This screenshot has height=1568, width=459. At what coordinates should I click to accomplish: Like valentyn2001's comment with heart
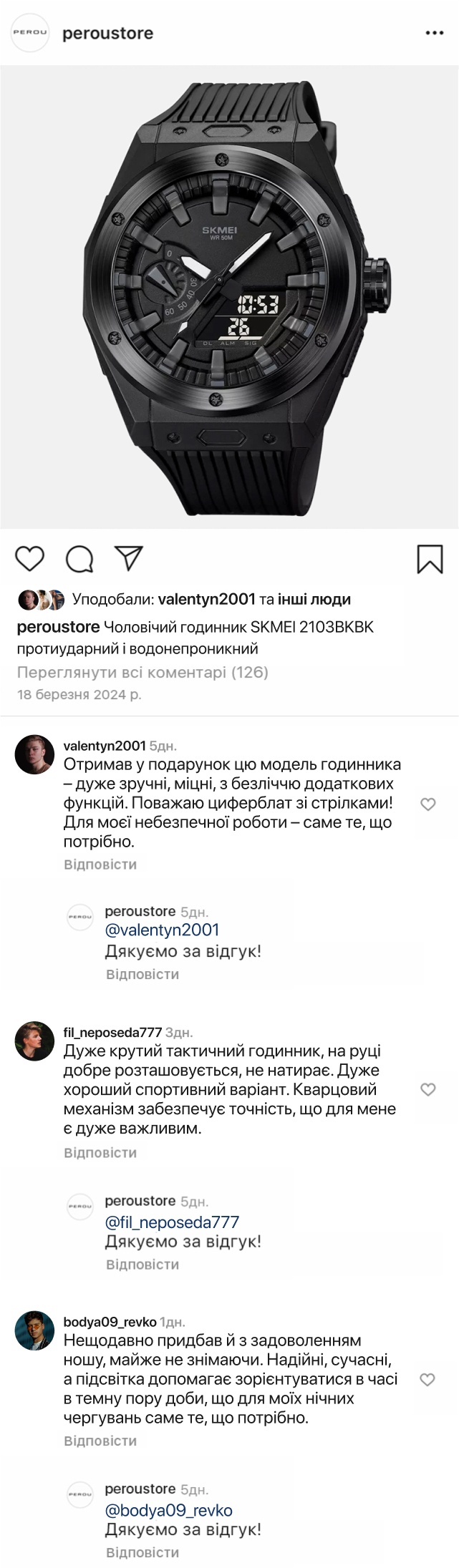[427, 804]
